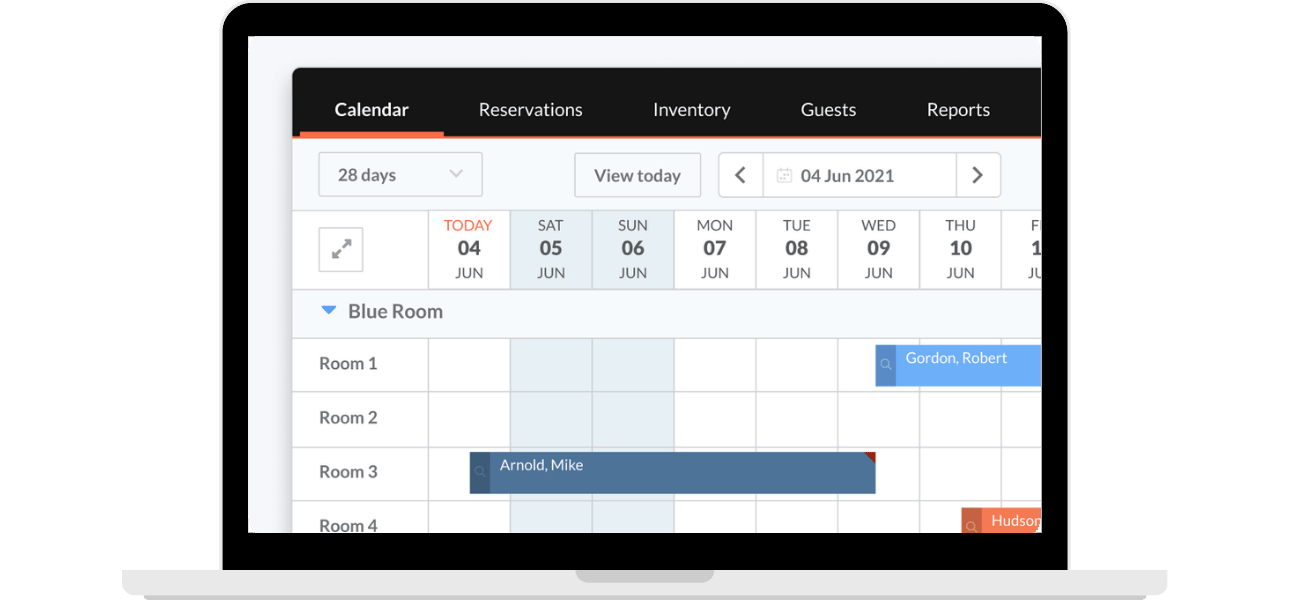Click the calendar icon in date field
Viewport: 1290px width, 600px height.
click(784, 176)
